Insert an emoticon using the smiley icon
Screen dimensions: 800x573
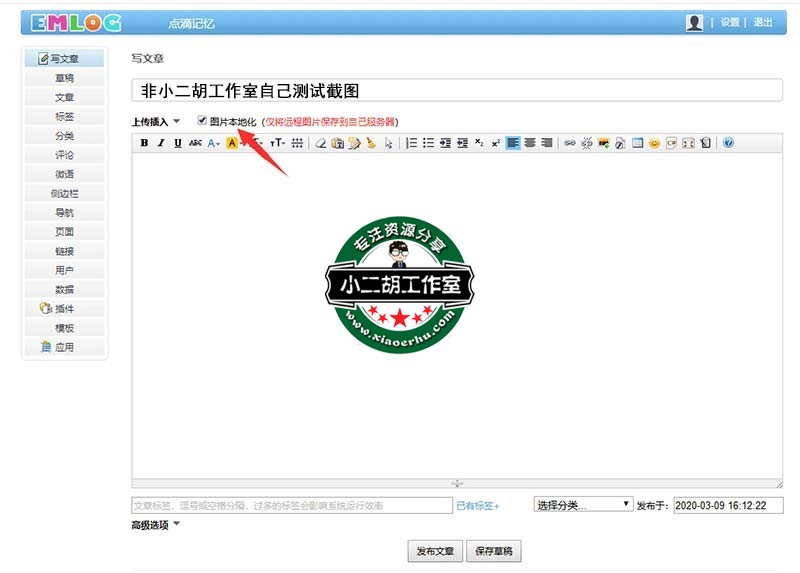[x=654, y=143]
